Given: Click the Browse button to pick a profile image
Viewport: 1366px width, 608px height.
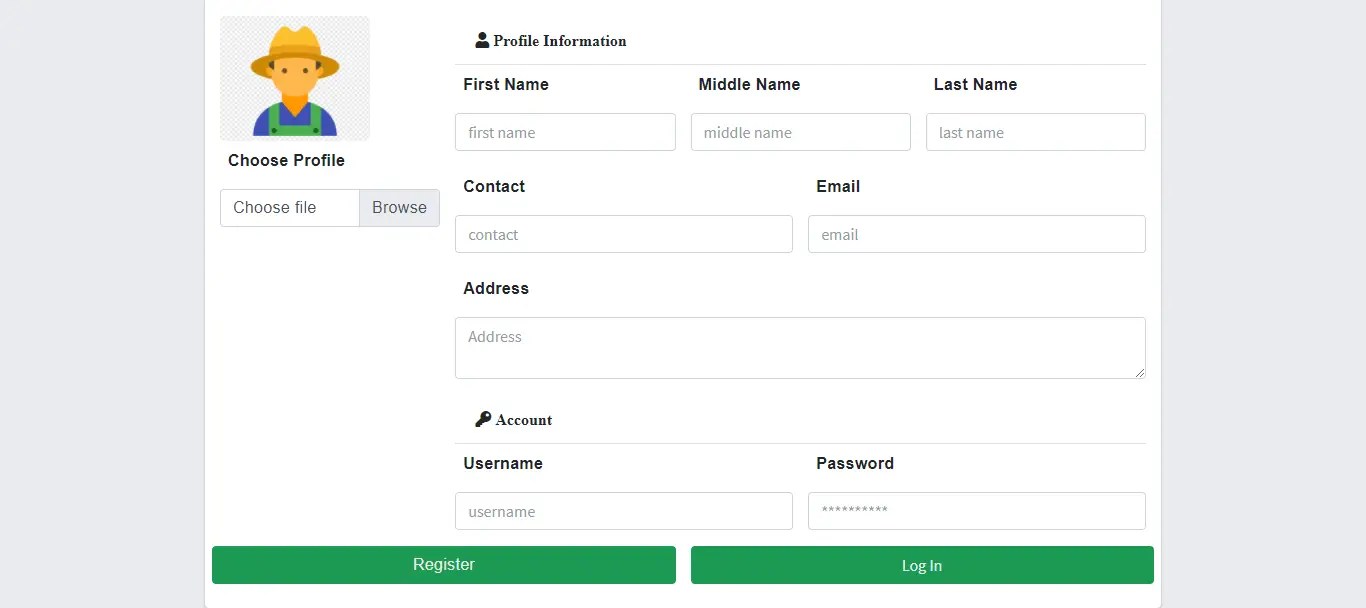Looking at the screenshot, I should pos(399,207).
